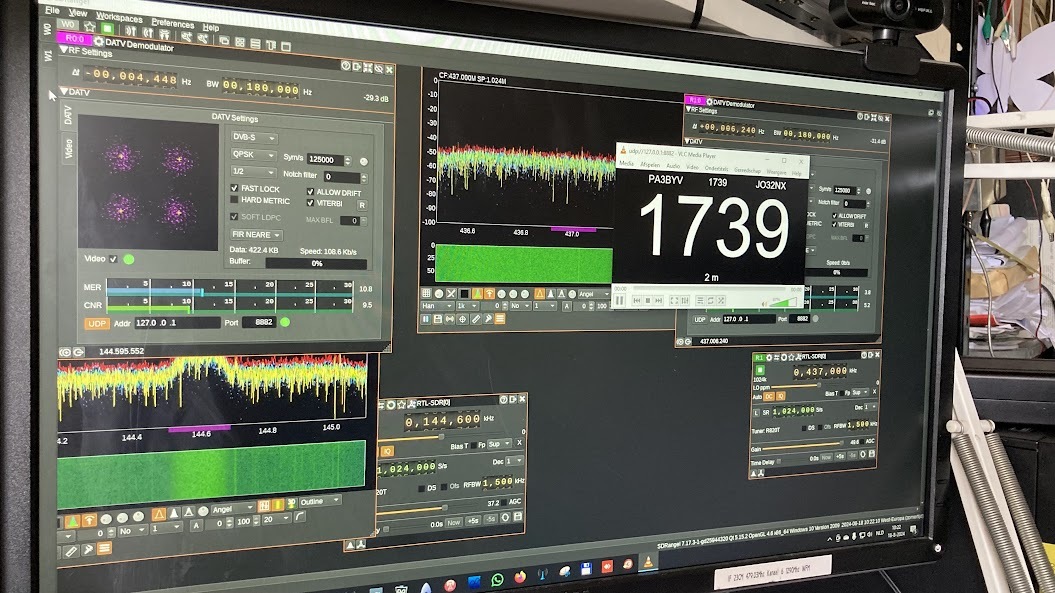
Task: Click the BW 00,180,000 Hz dial in the left demodulator
Action: (x=260, y=88)
